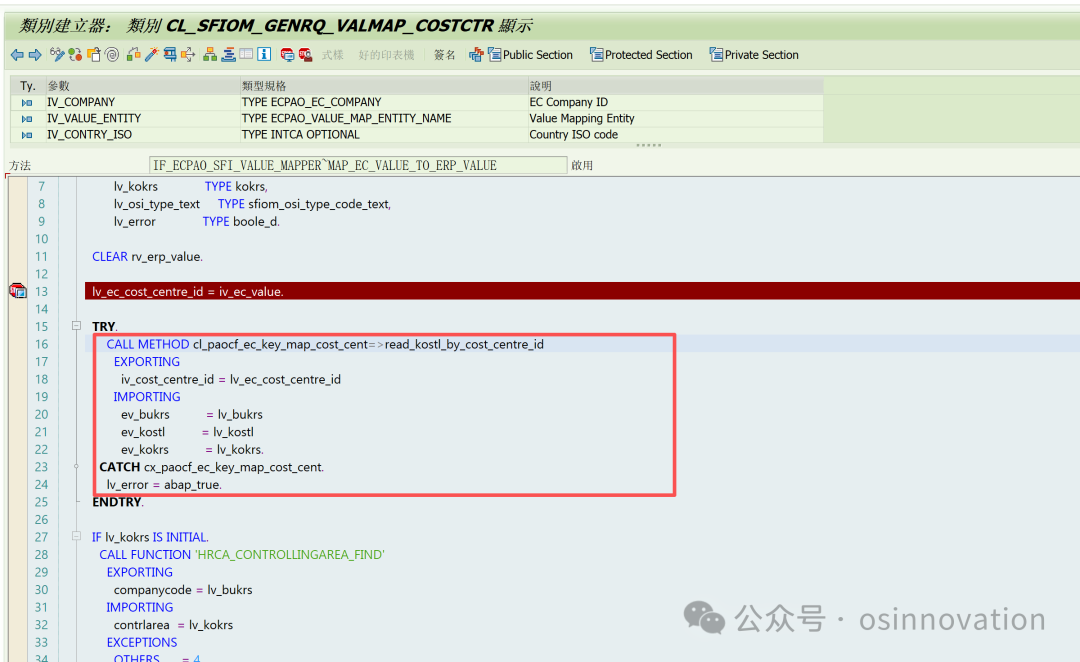
Task: Click the ENDTRY statement
Action: coord(118,501)
